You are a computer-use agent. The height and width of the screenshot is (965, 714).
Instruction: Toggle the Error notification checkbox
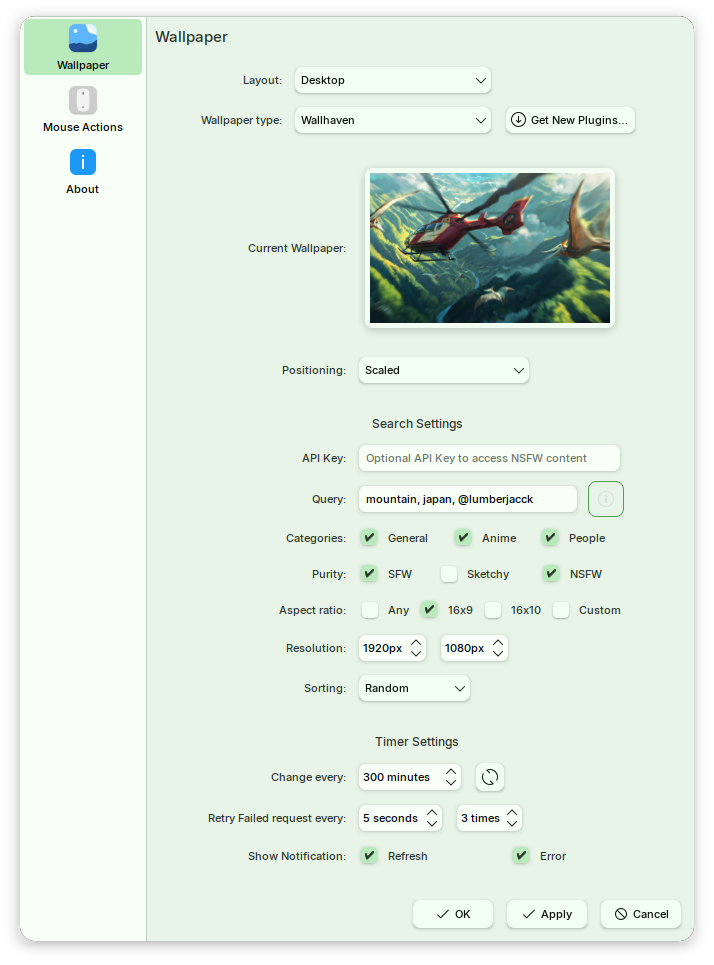(x=521, y=855)
